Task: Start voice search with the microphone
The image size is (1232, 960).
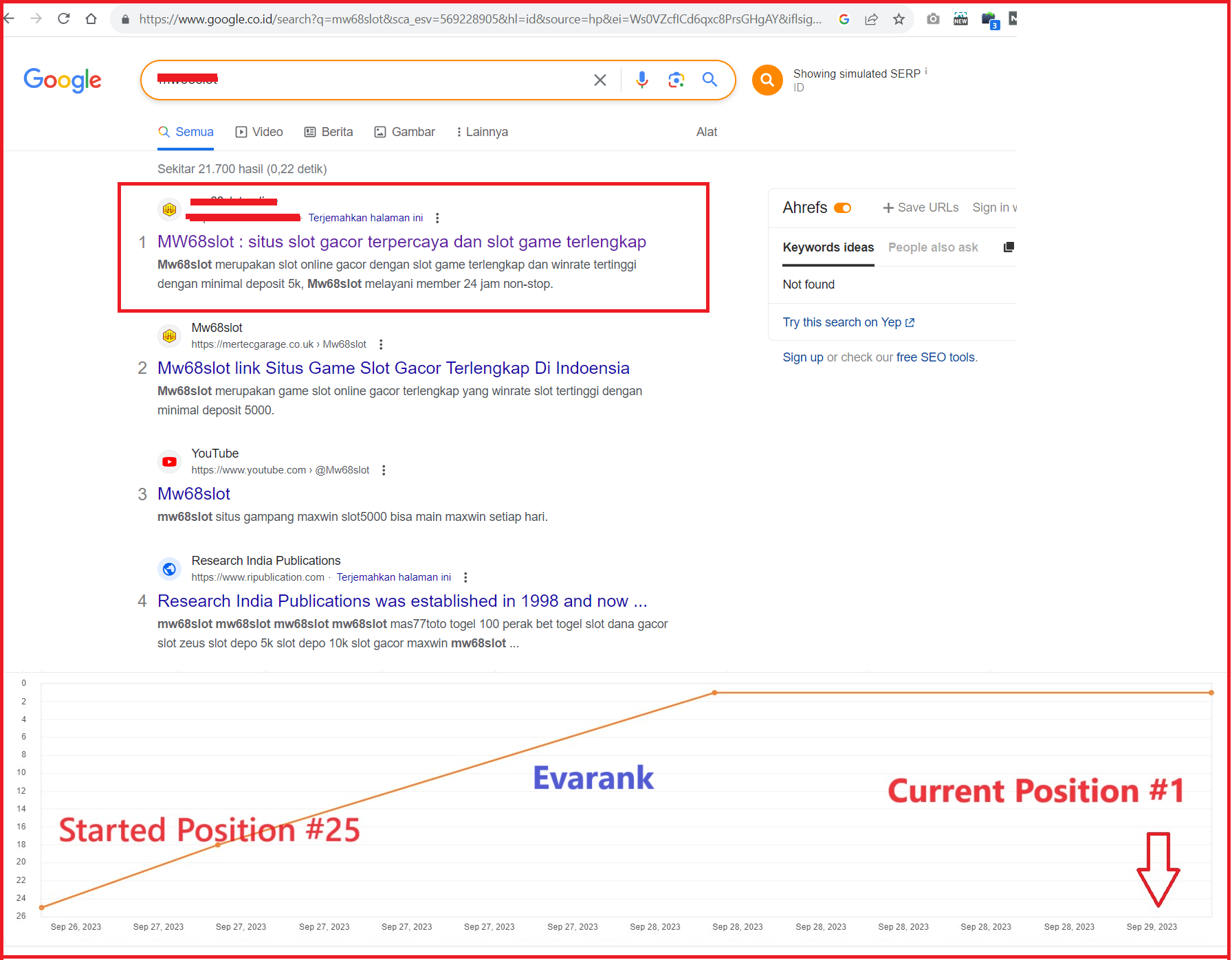Action: point(642,80)
